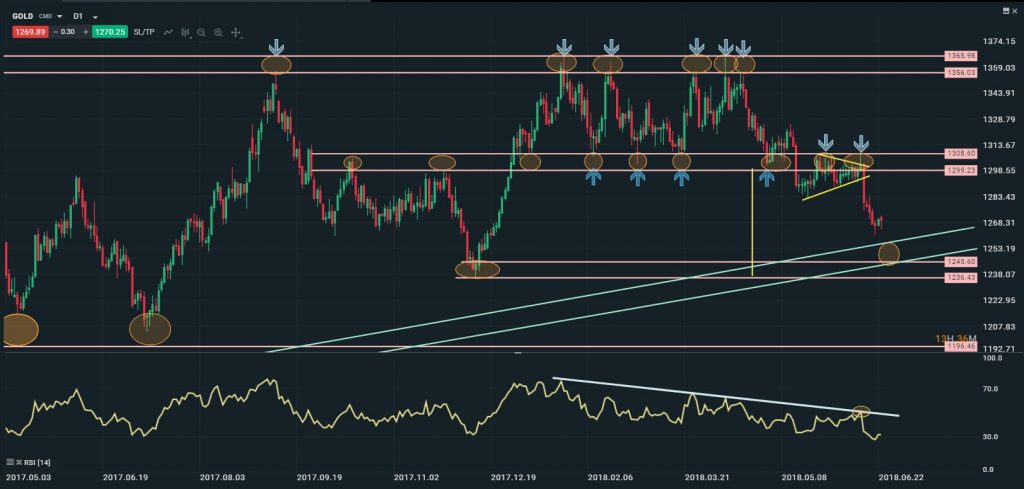
Task: Close the GOLD chart with the X icon
Action: tap(1014, 11)
